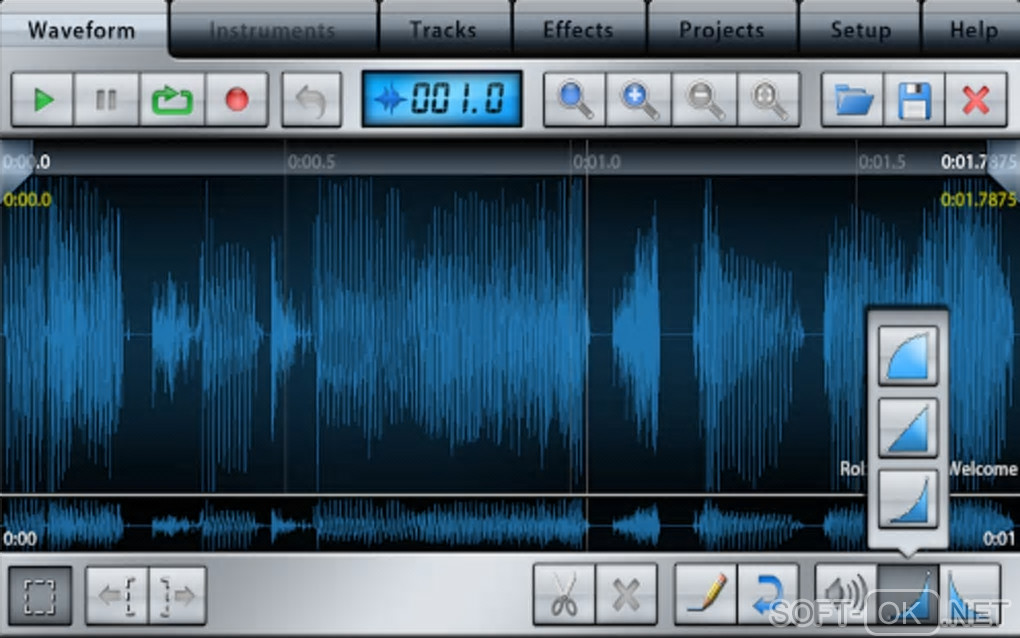Start recording with the red Record button
The width and height of the screenshot is (1020, 638).
coord(237,100)
